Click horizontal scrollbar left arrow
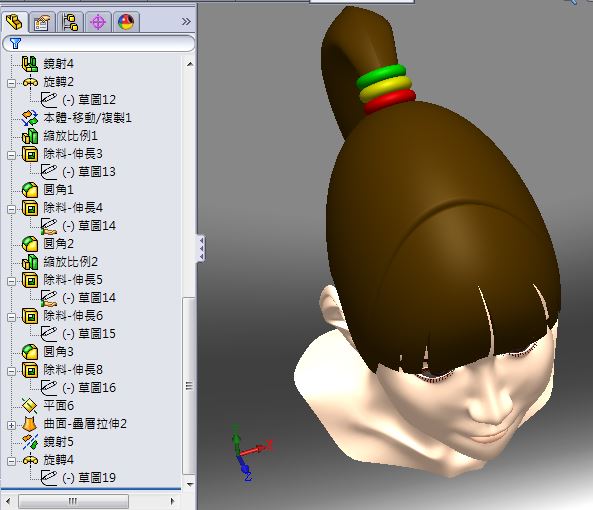The width and height of the screenshot is (593, 510). tap(8, 501)
